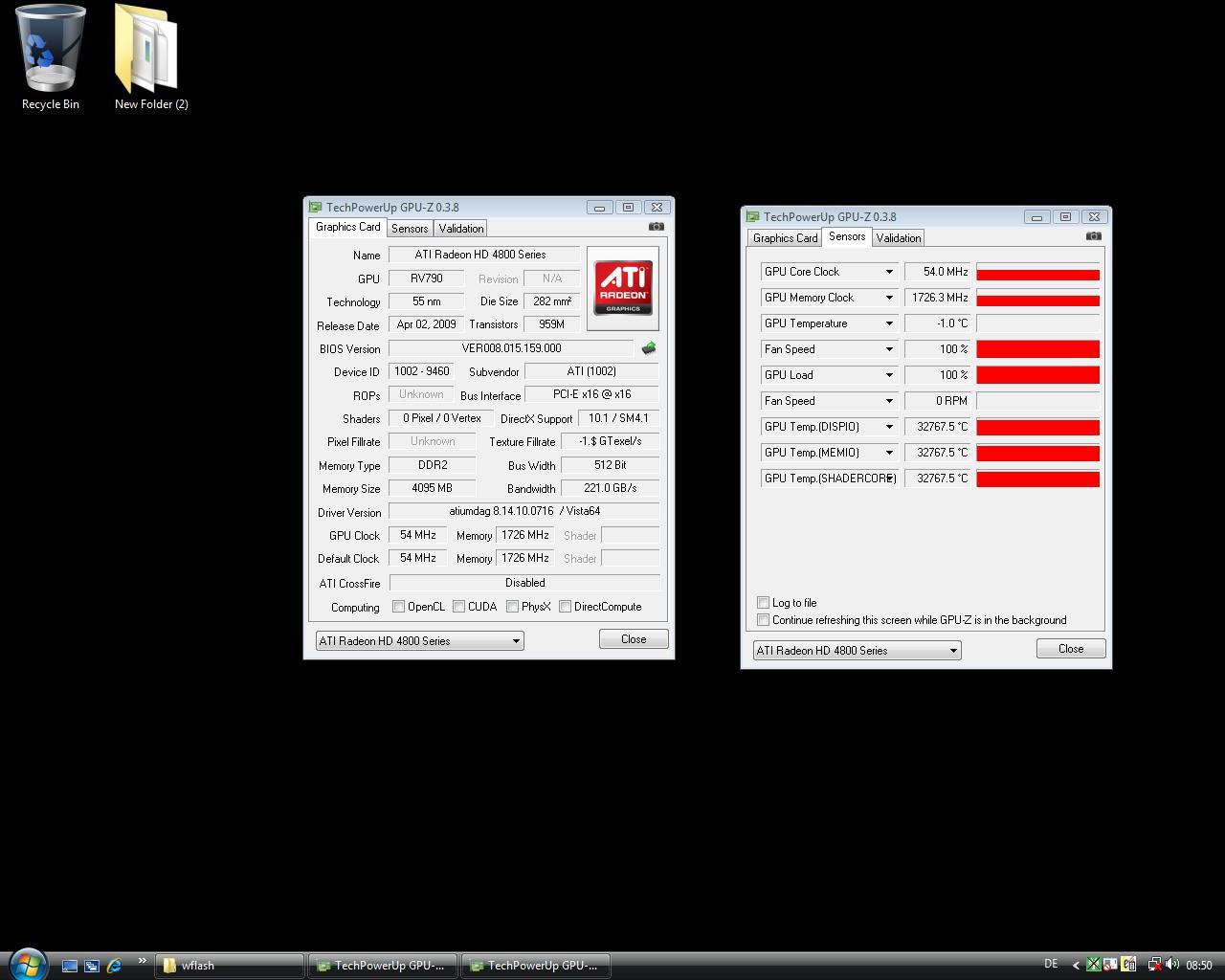Screen dimensions: 1225x980
Task: Show hidden tray icons arrow
Action: coord(1076,965)
